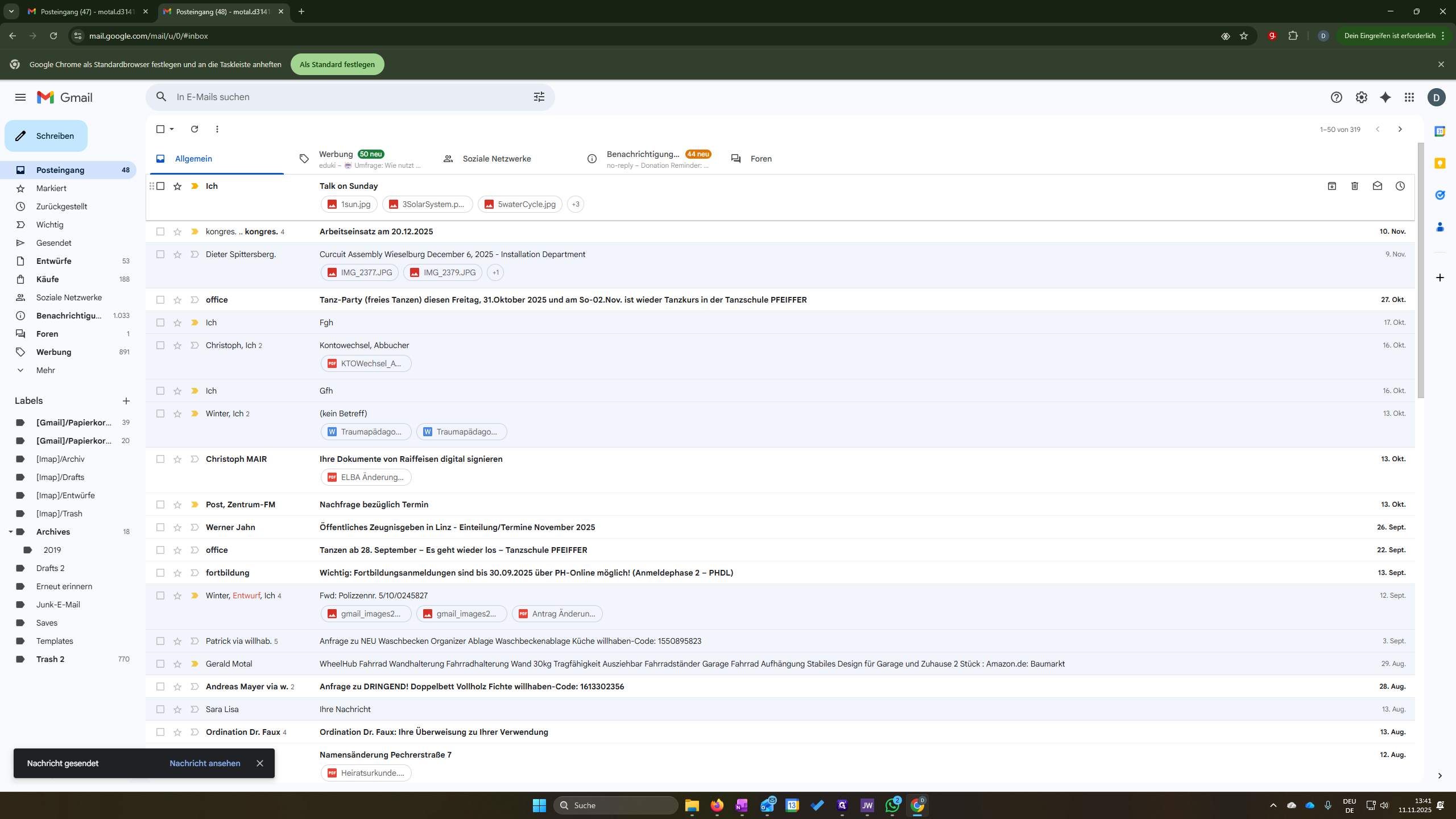
Task: Open the Google apps grid
Action: point(1409,97)
